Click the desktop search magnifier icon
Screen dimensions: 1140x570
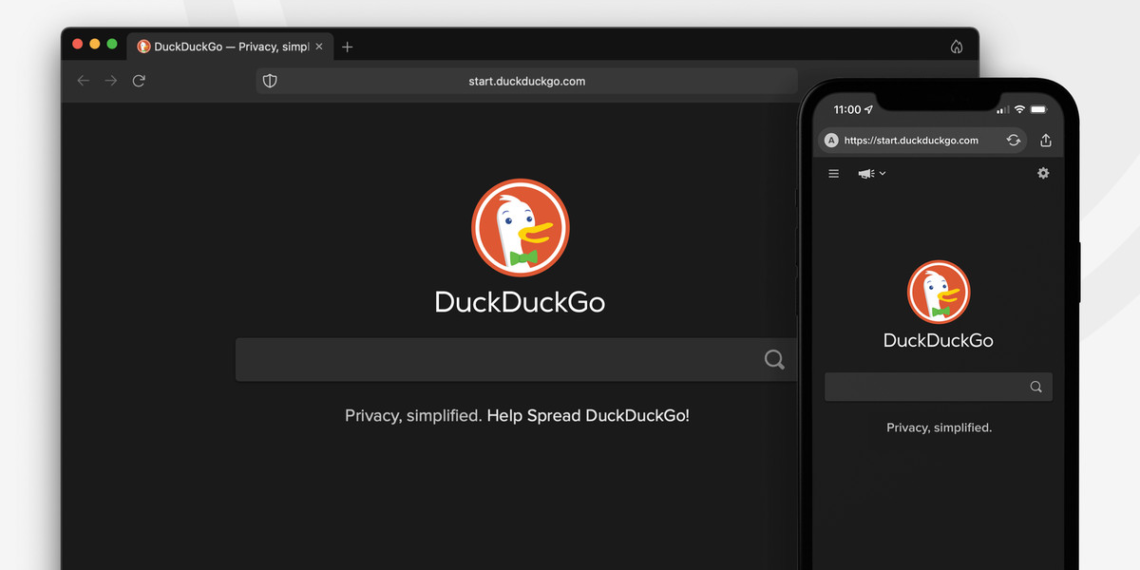[x=774, y=359]
